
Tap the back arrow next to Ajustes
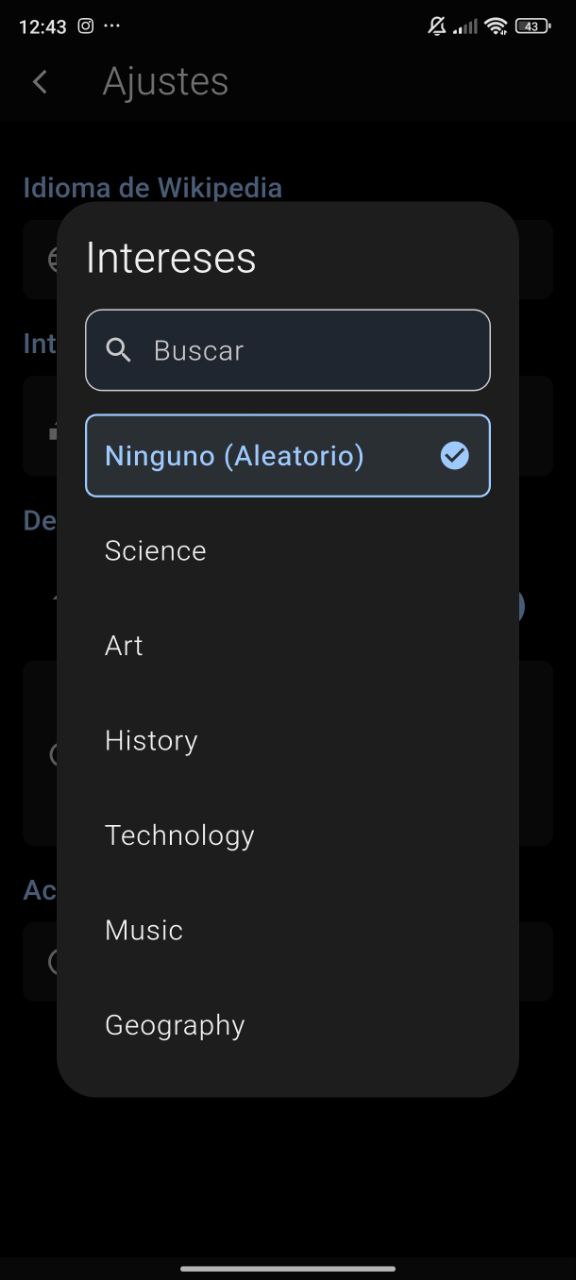point(39,82)
